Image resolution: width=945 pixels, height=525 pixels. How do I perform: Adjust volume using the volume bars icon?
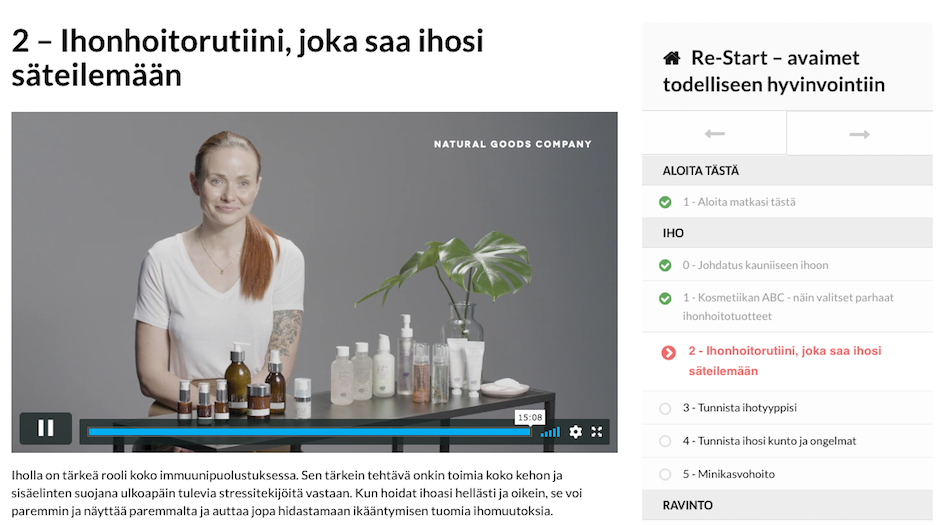click(550, 432)
